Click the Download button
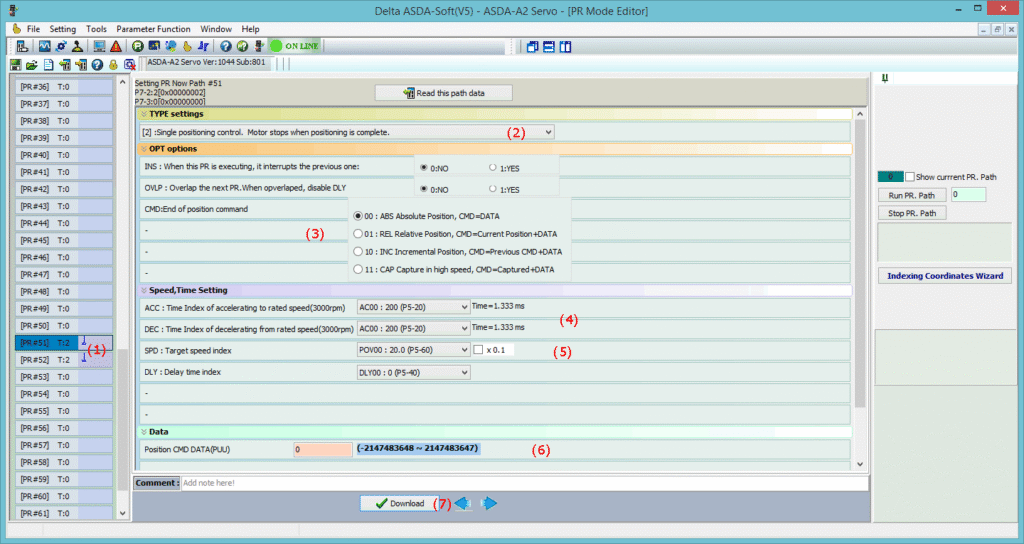Screen dimensions: 1024x544 [400, 504]
